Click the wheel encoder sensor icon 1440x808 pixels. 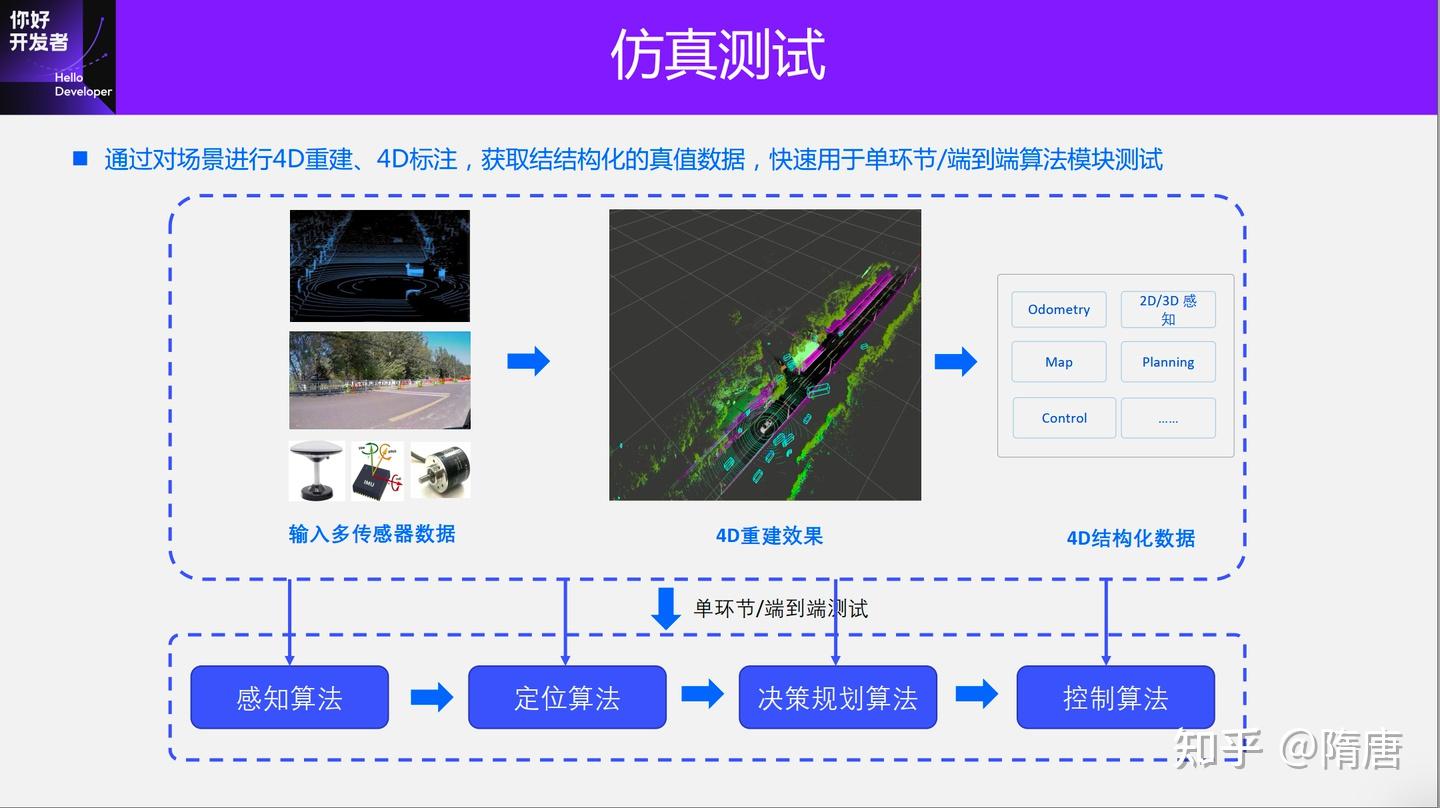440,470
